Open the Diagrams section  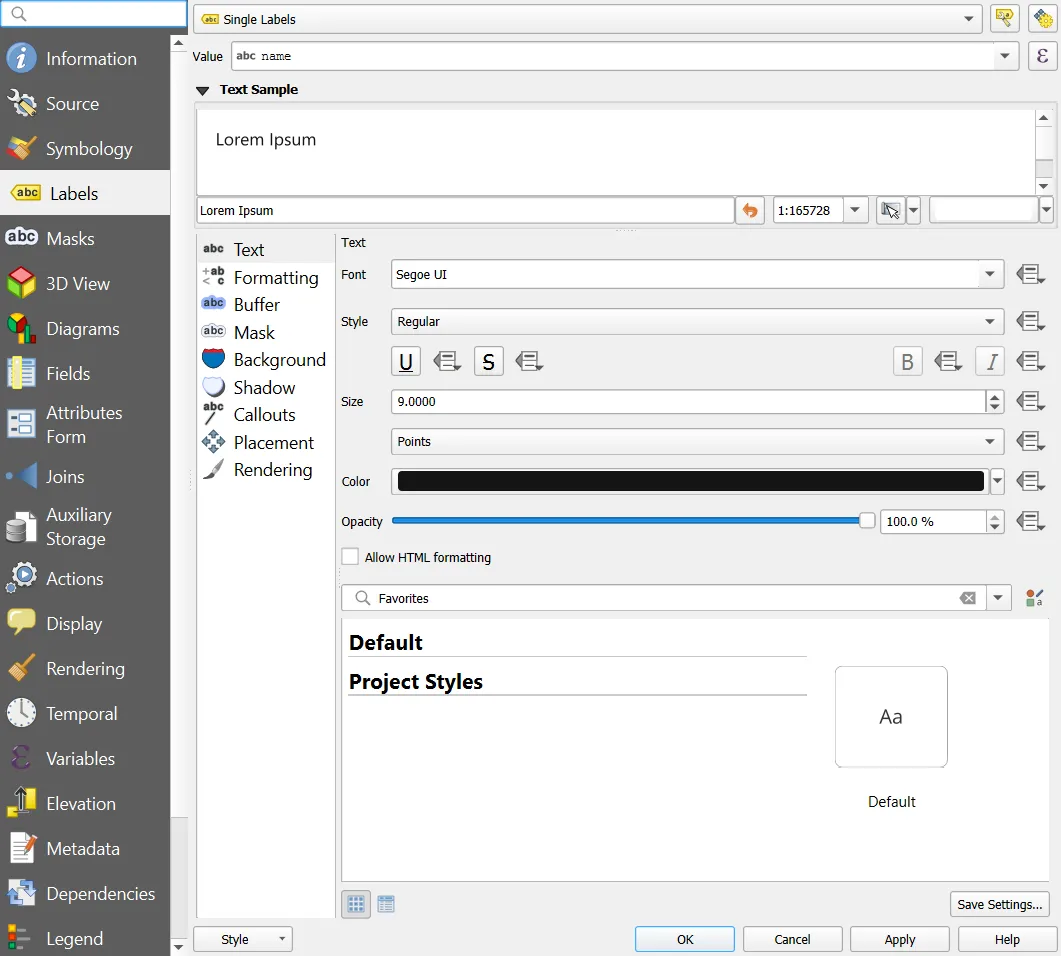[85, 329]
